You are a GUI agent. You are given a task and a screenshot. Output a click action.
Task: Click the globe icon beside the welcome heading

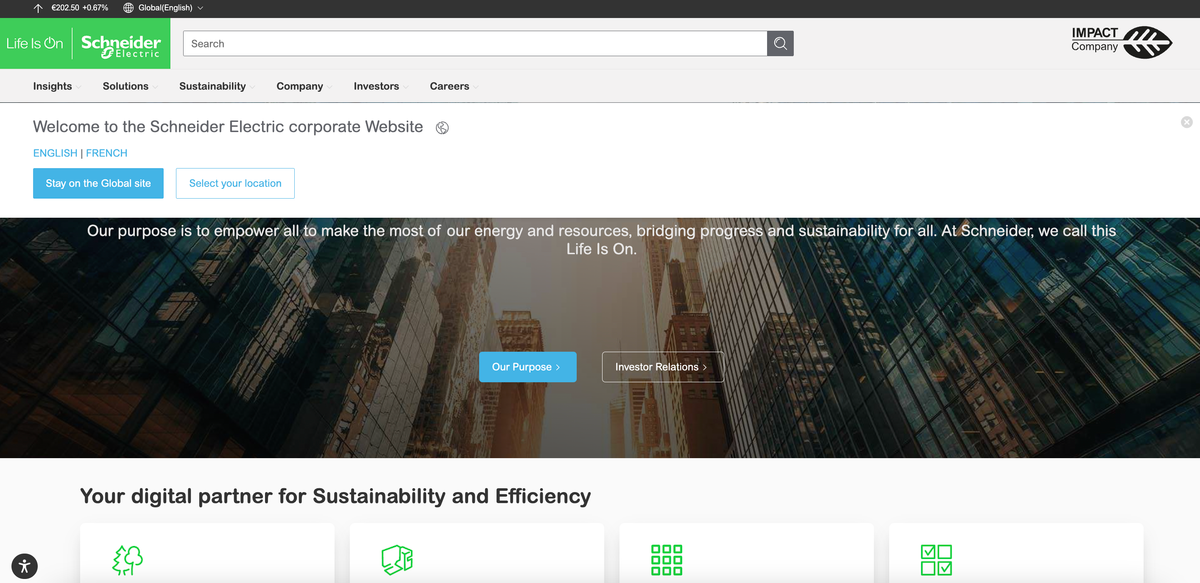[x=442, y=128]
